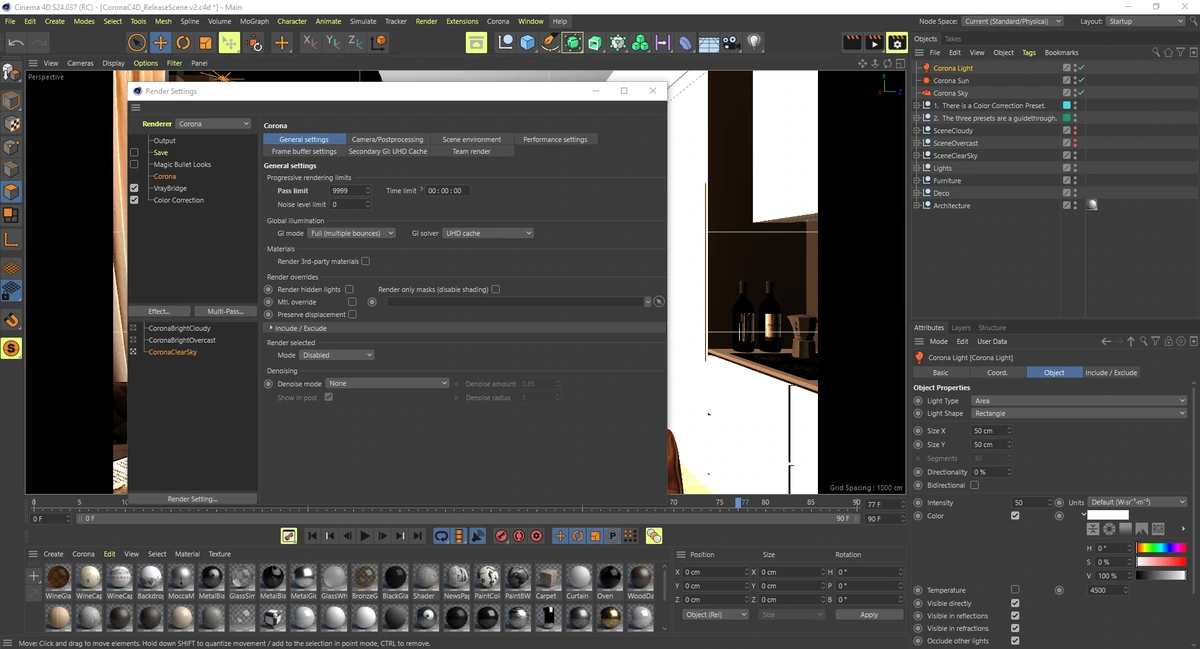Enable Render only masks checkbox
Screen dimensions: 1200x649
tap(495, 289)
